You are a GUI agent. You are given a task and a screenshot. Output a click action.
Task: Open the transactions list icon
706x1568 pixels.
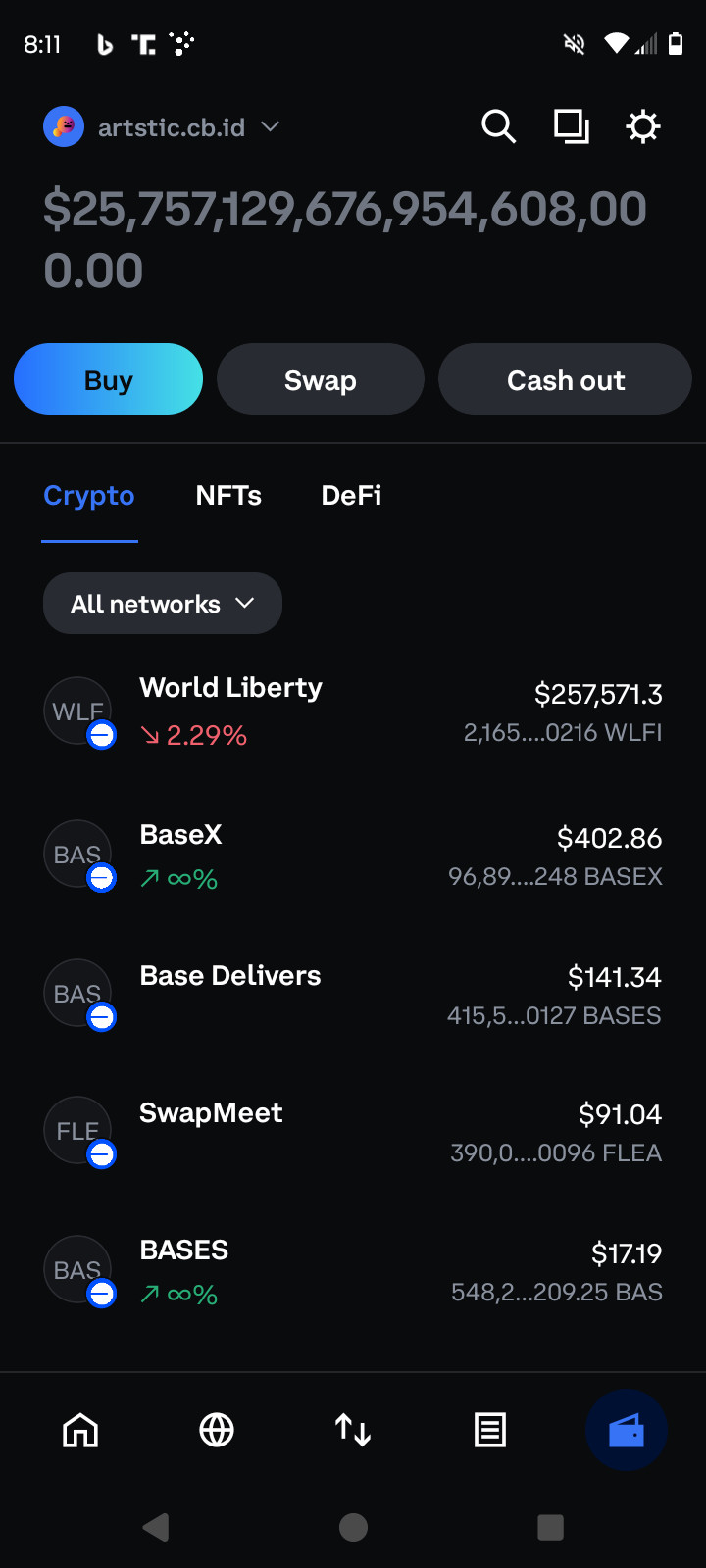[x=489, y=1430]
